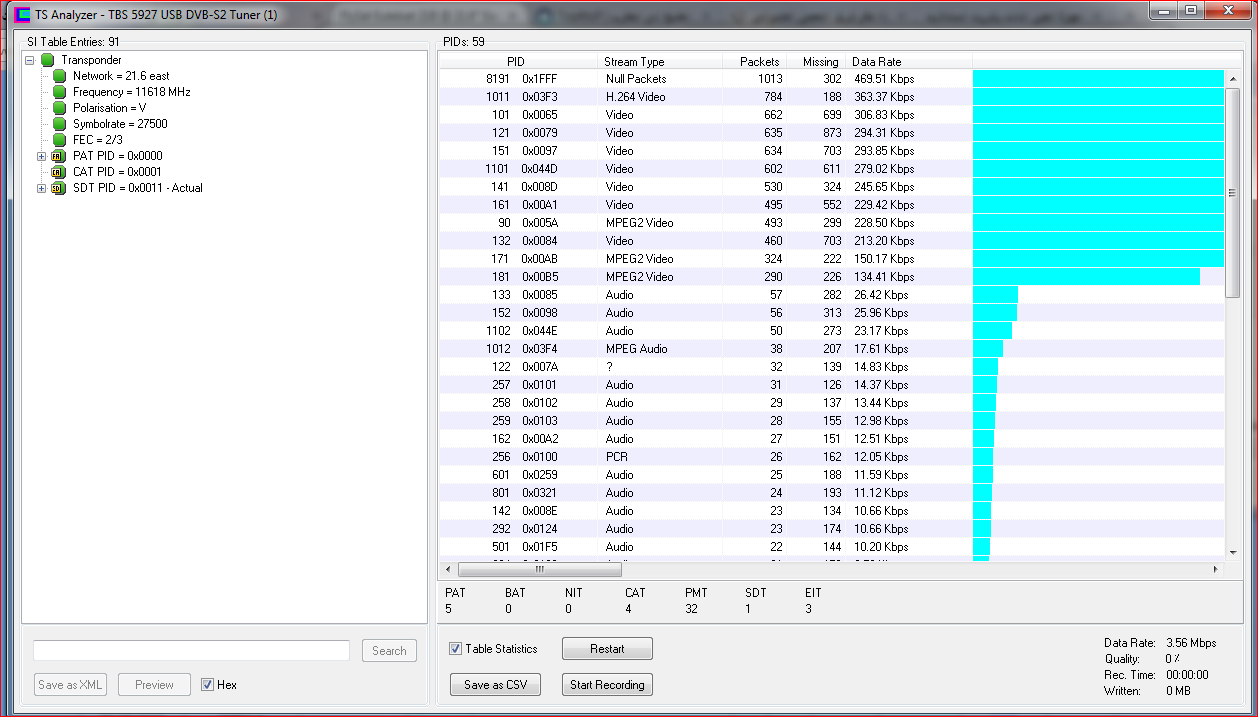Uncheck the Hex checkbox
Screen dimensions: 1258x717
tap(208, 685)
